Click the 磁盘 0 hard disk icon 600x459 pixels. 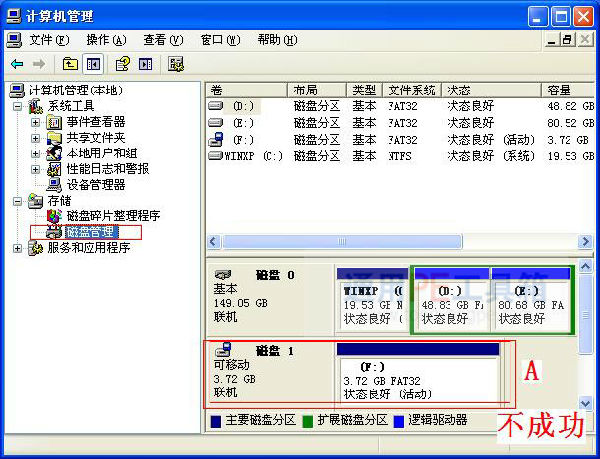tap(223, 274)
